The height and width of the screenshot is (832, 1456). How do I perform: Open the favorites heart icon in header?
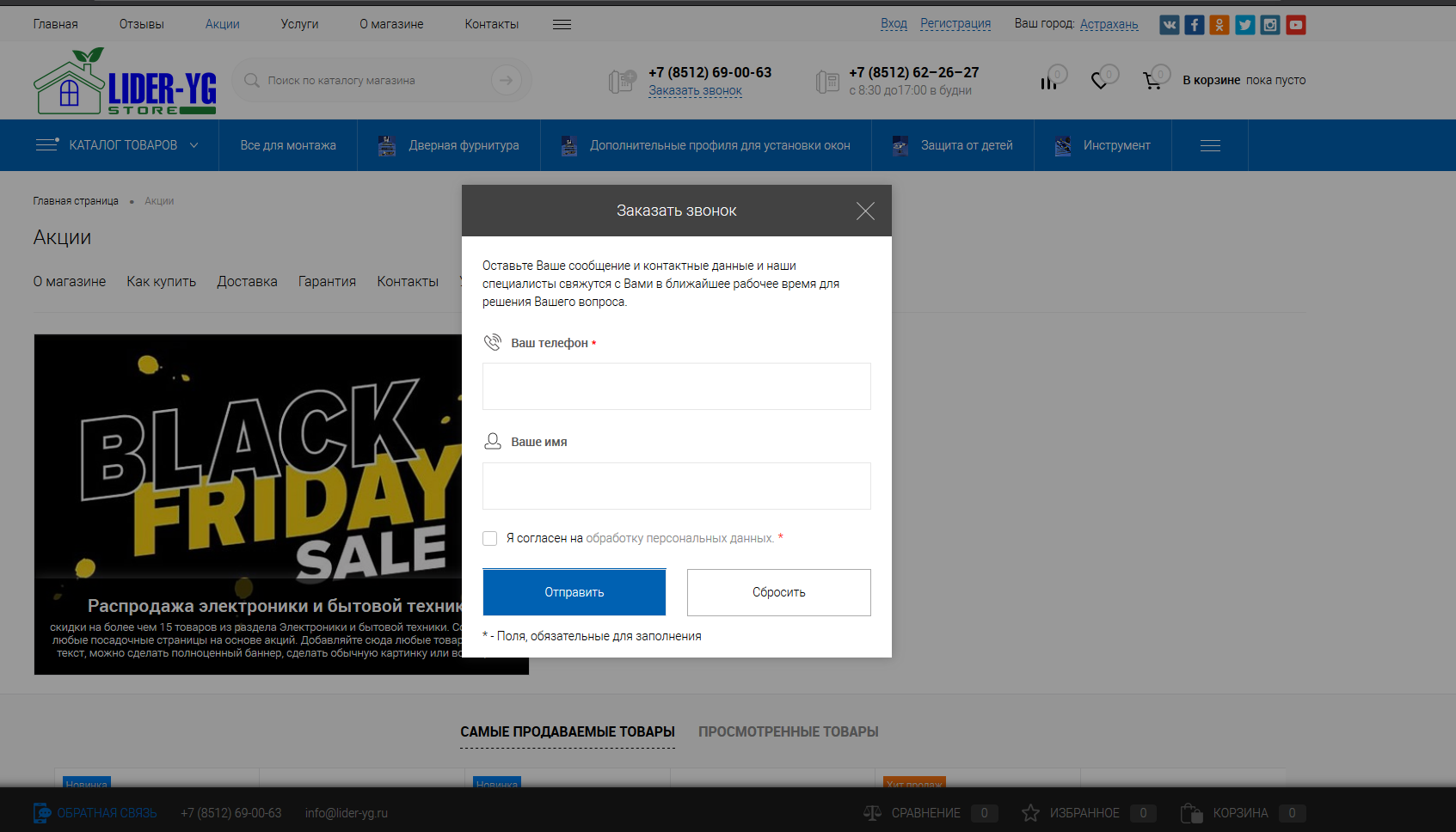[1099, 81]
